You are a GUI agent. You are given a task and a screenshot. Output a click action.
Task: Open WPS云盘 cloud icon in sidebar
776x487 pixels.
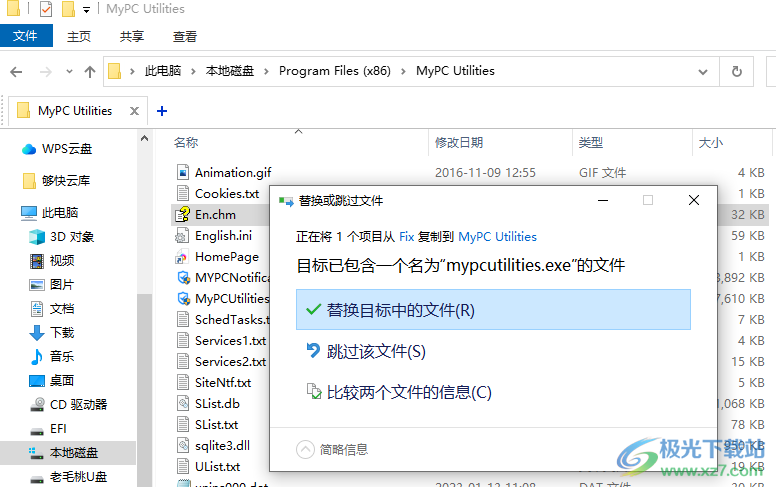(x=29, y=149)
